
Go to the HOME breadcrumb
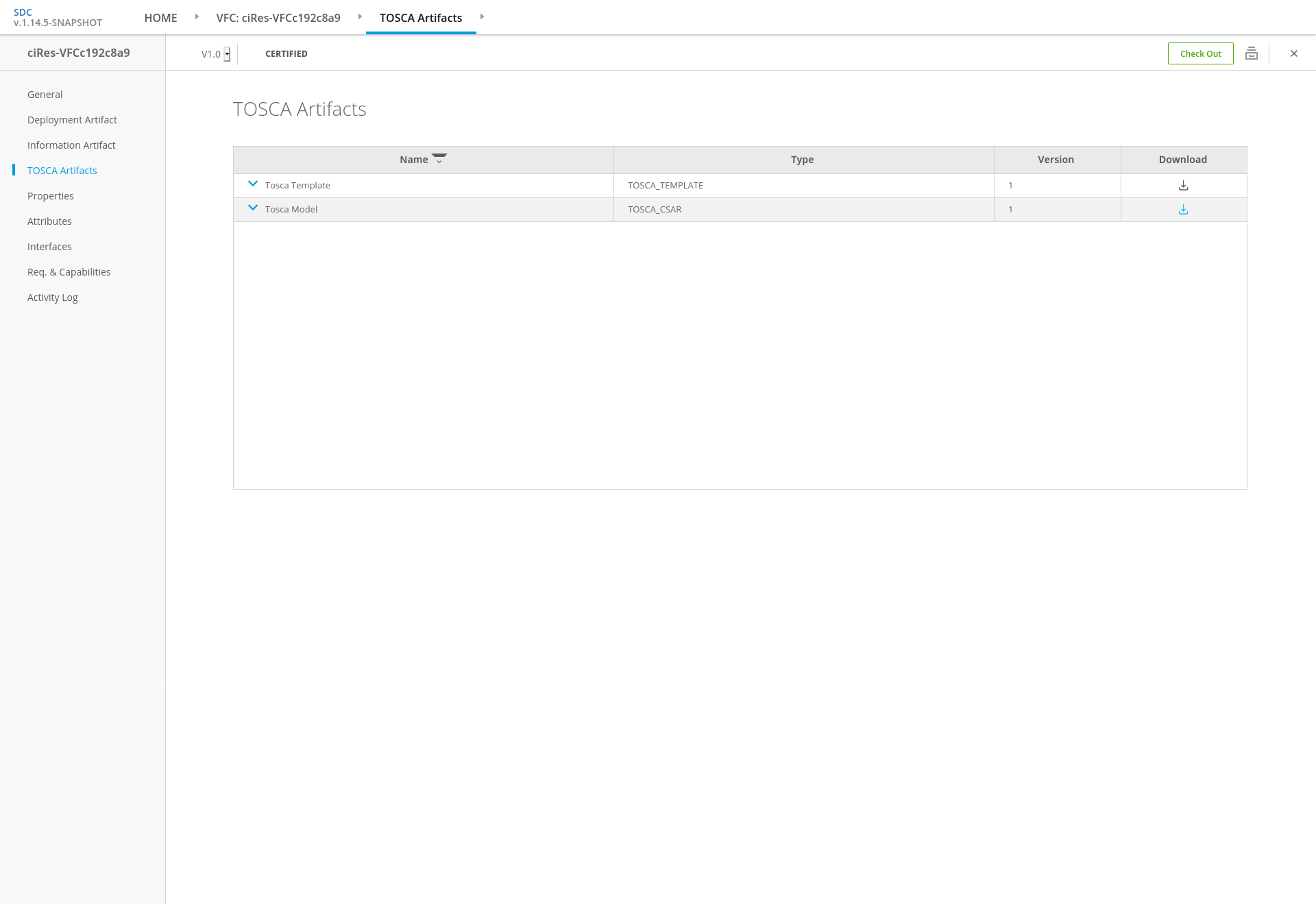[160, 18]
